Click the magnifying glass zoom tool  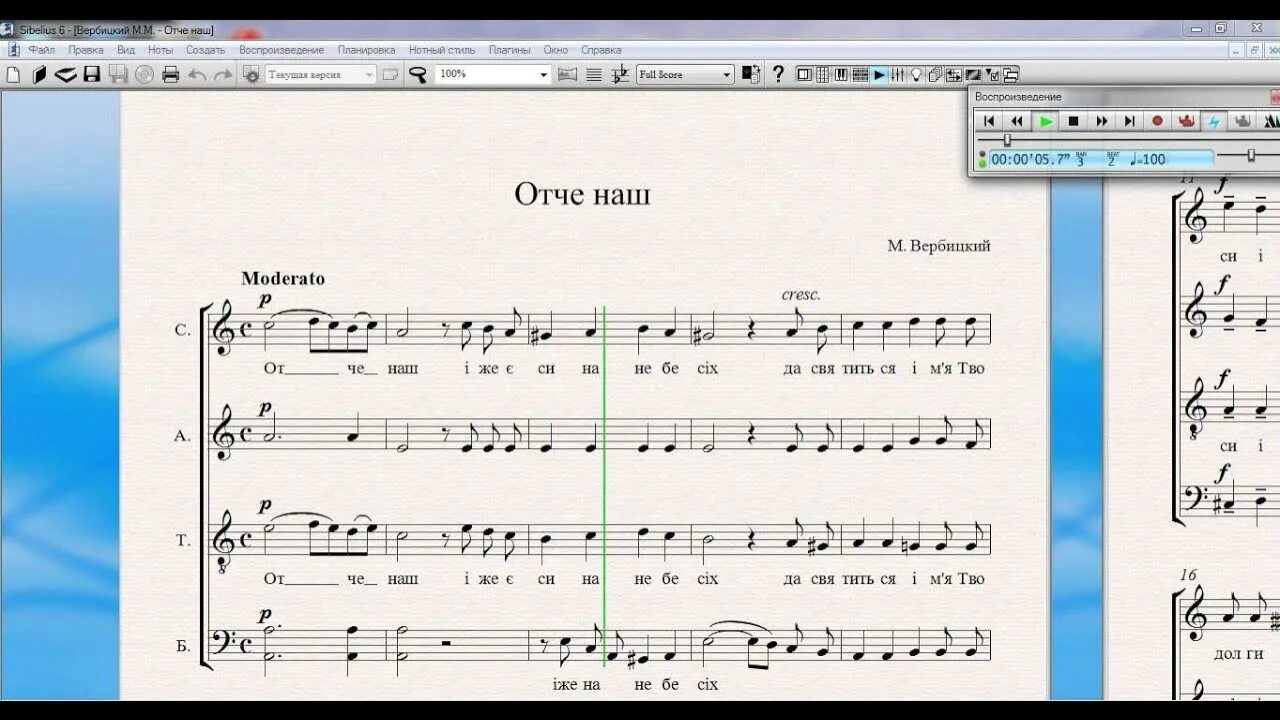click(418, 74)
